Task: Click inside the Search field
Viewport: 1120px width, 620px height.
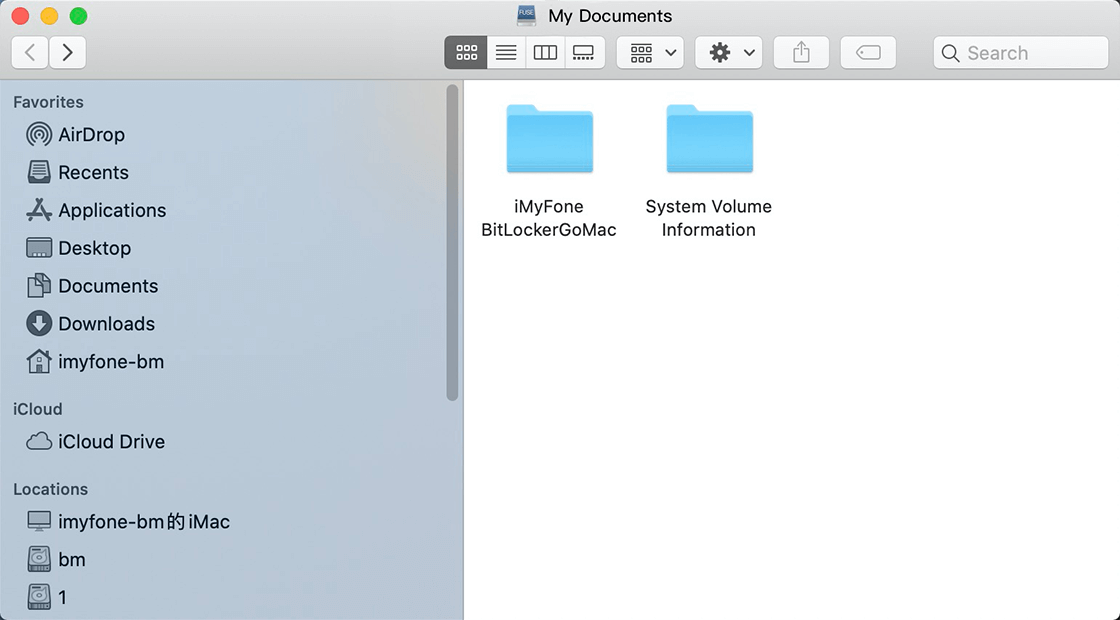Action: (1020, 52)
